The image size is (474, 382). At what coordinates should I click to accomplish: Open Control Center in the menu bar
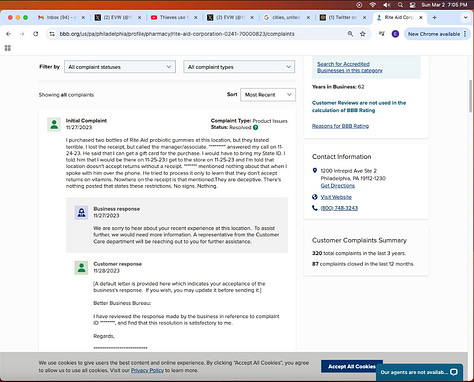pyautogui.click(x=413, y=5)
